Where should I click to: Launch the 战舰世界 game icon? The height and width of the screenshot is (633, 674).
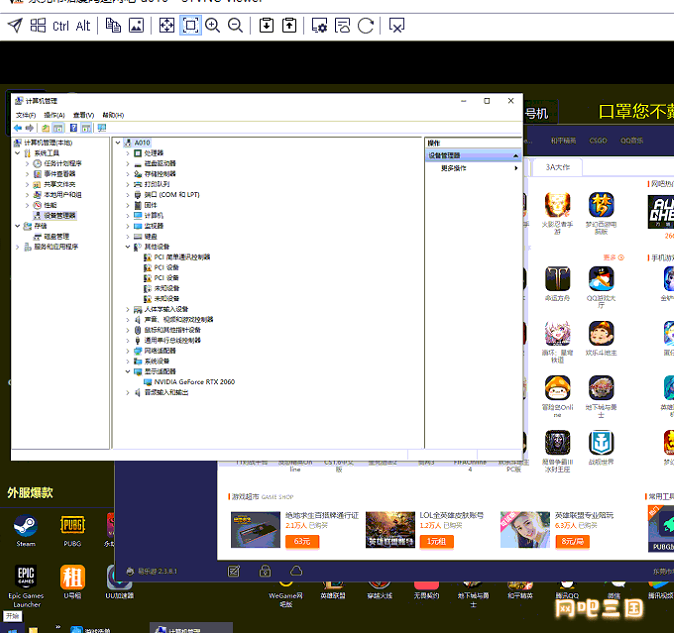pos(601,447)
